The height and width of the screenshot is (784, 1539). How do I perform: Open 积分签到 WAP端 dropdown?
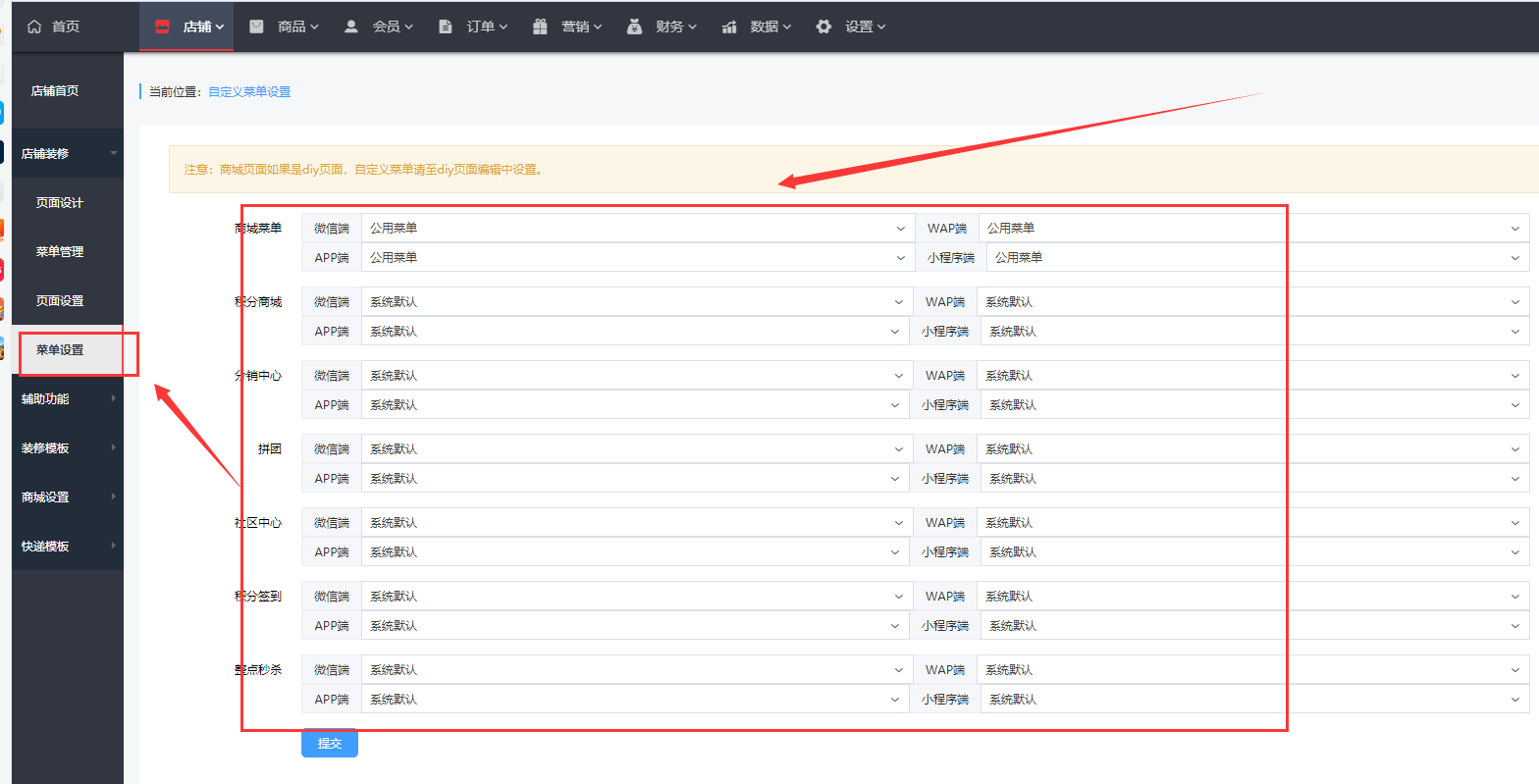(x=1252, y=596)
